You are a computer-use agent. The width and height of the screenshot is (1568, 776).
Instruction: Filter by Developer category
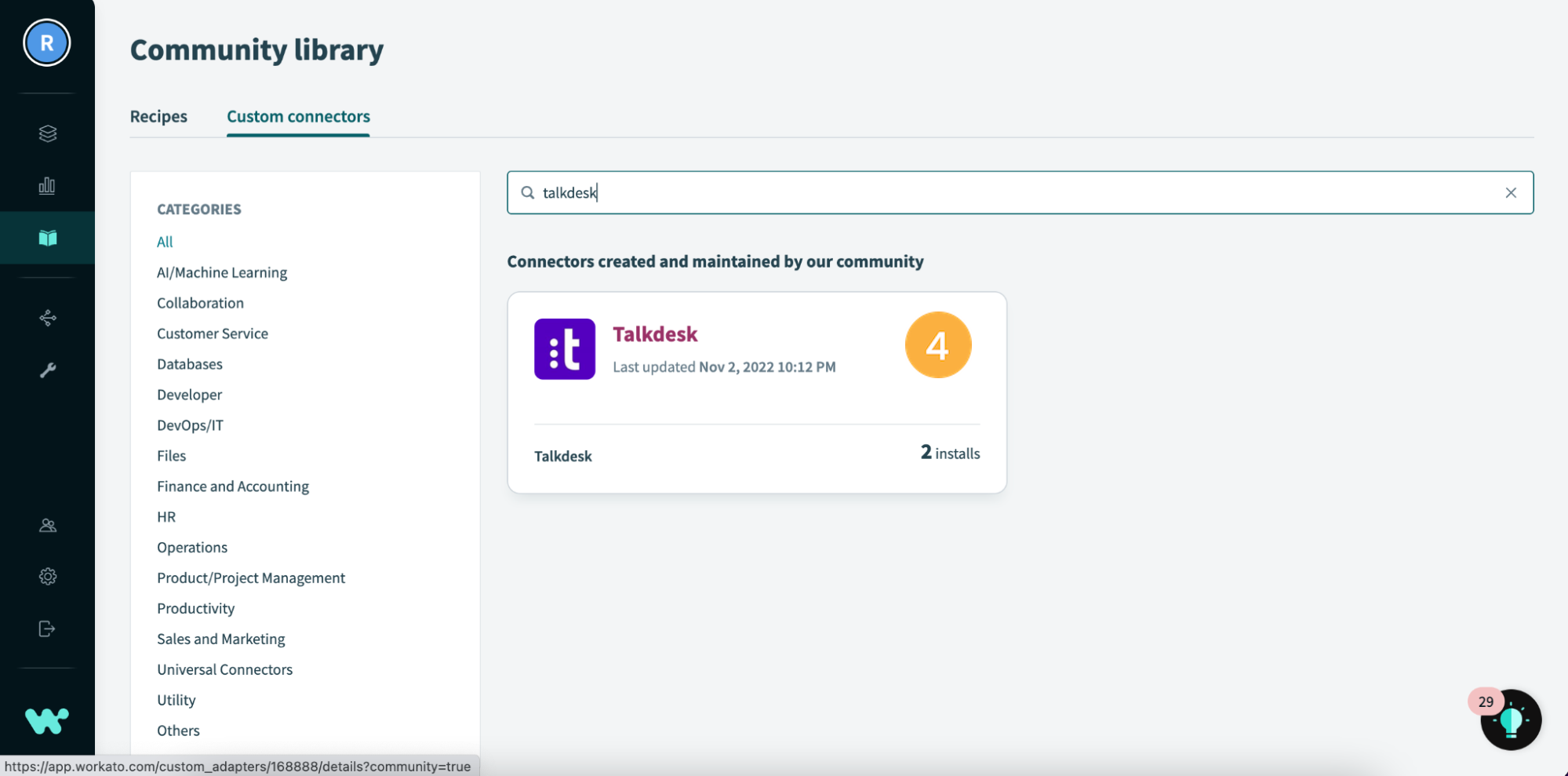(x=189, y=395)
